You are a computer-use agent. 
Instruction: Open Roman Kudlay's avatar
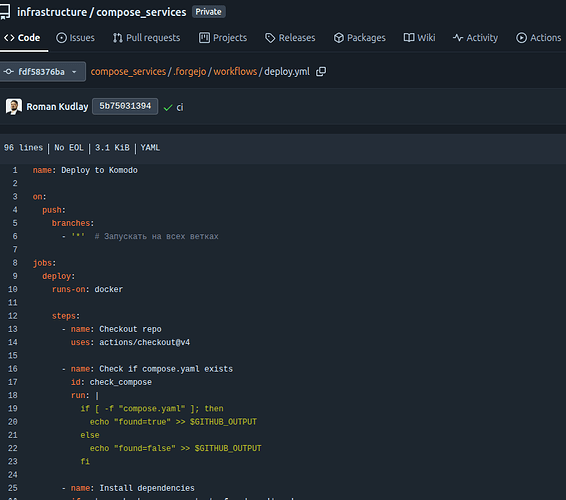click(x=14, y=106)
